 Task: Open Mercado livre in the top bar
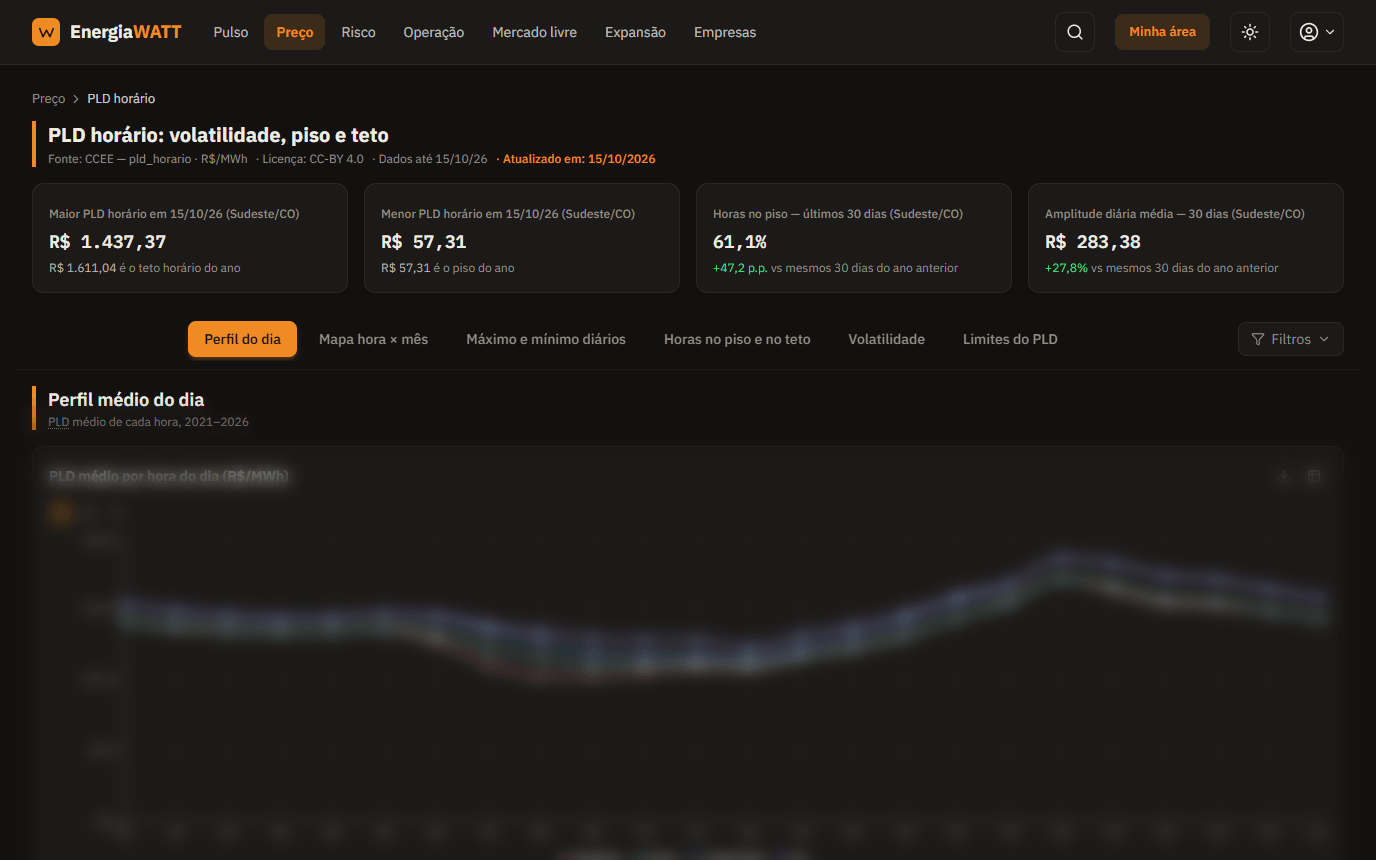535,32
